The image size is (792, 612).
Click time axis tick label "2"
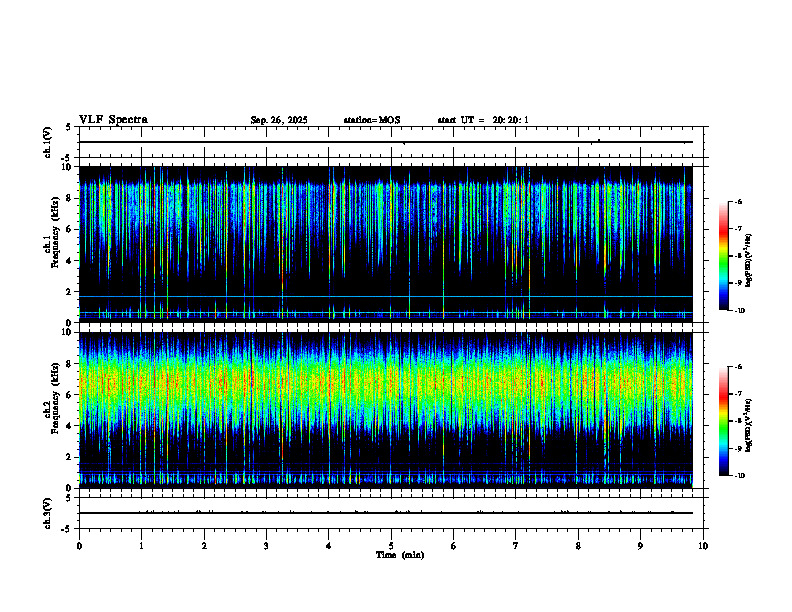pyautogui.click(x=204, y=546)
